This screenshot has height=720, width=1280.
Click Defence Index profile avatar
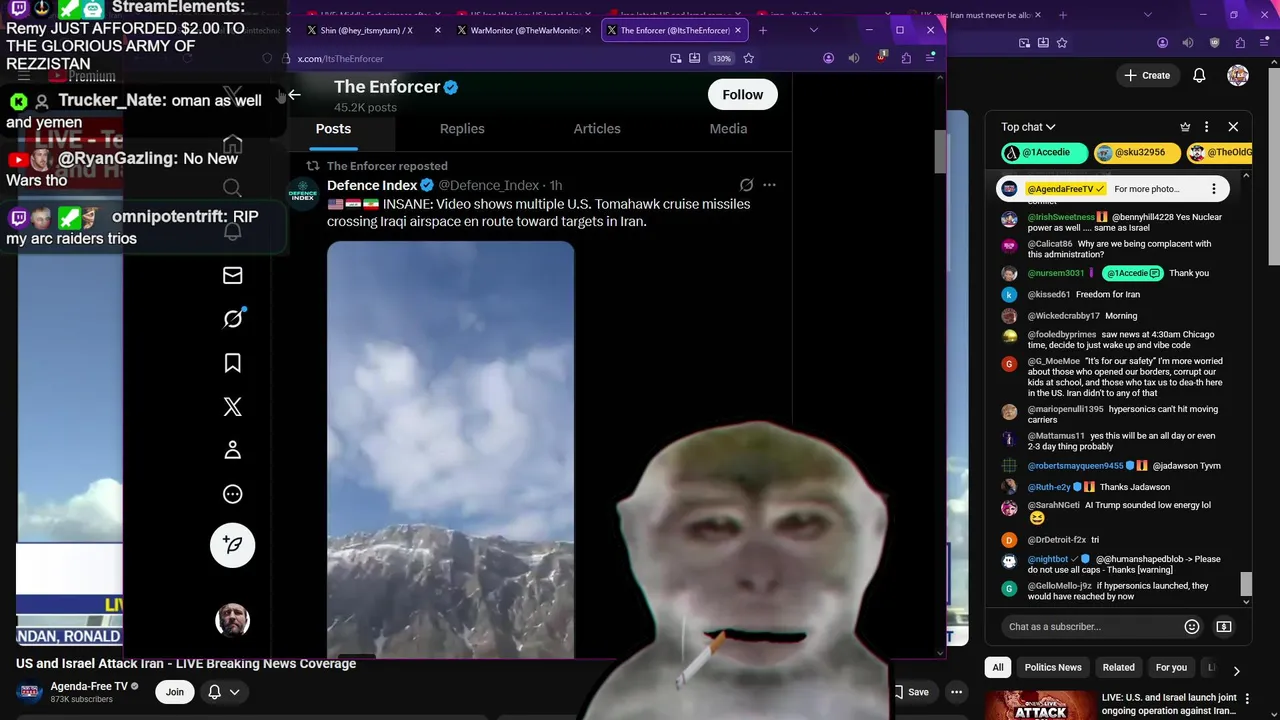pos(302,193)
